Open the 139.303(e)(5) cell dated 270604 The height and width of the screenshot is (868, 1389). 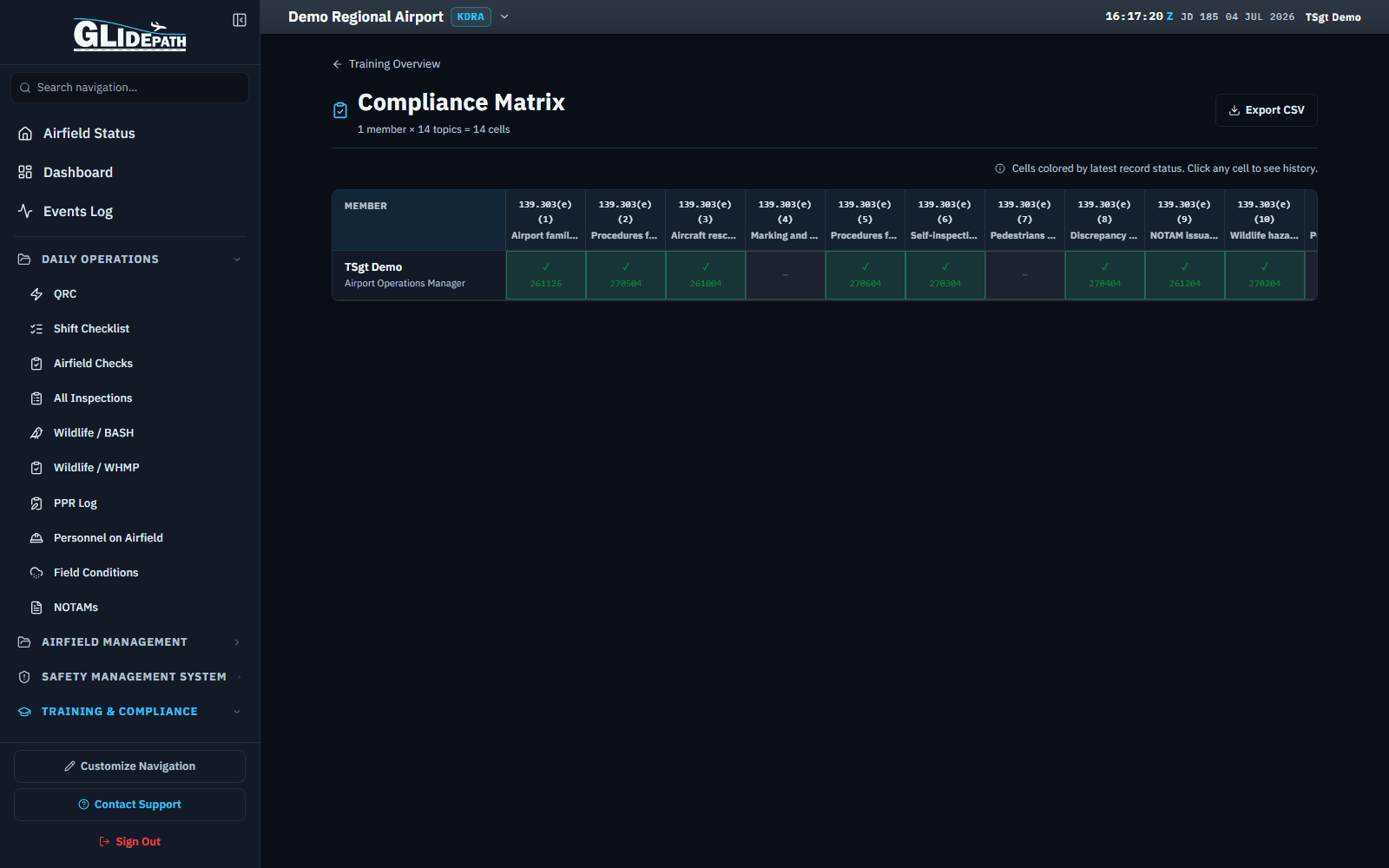tap(866, 275)
